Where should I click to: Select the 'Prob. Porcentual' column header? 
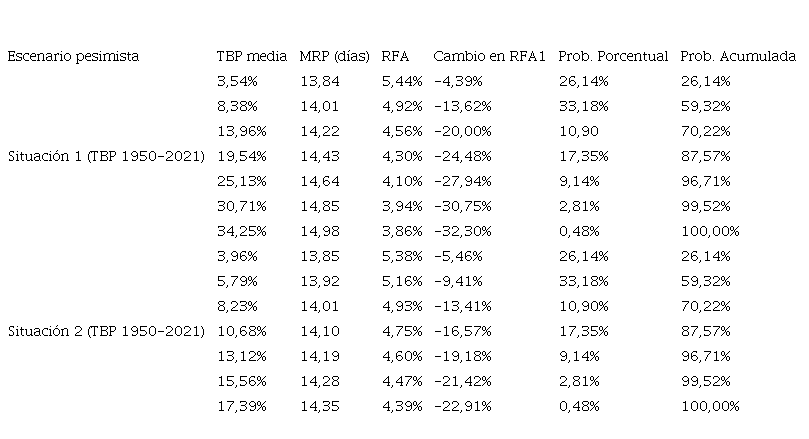coord(612,57)
